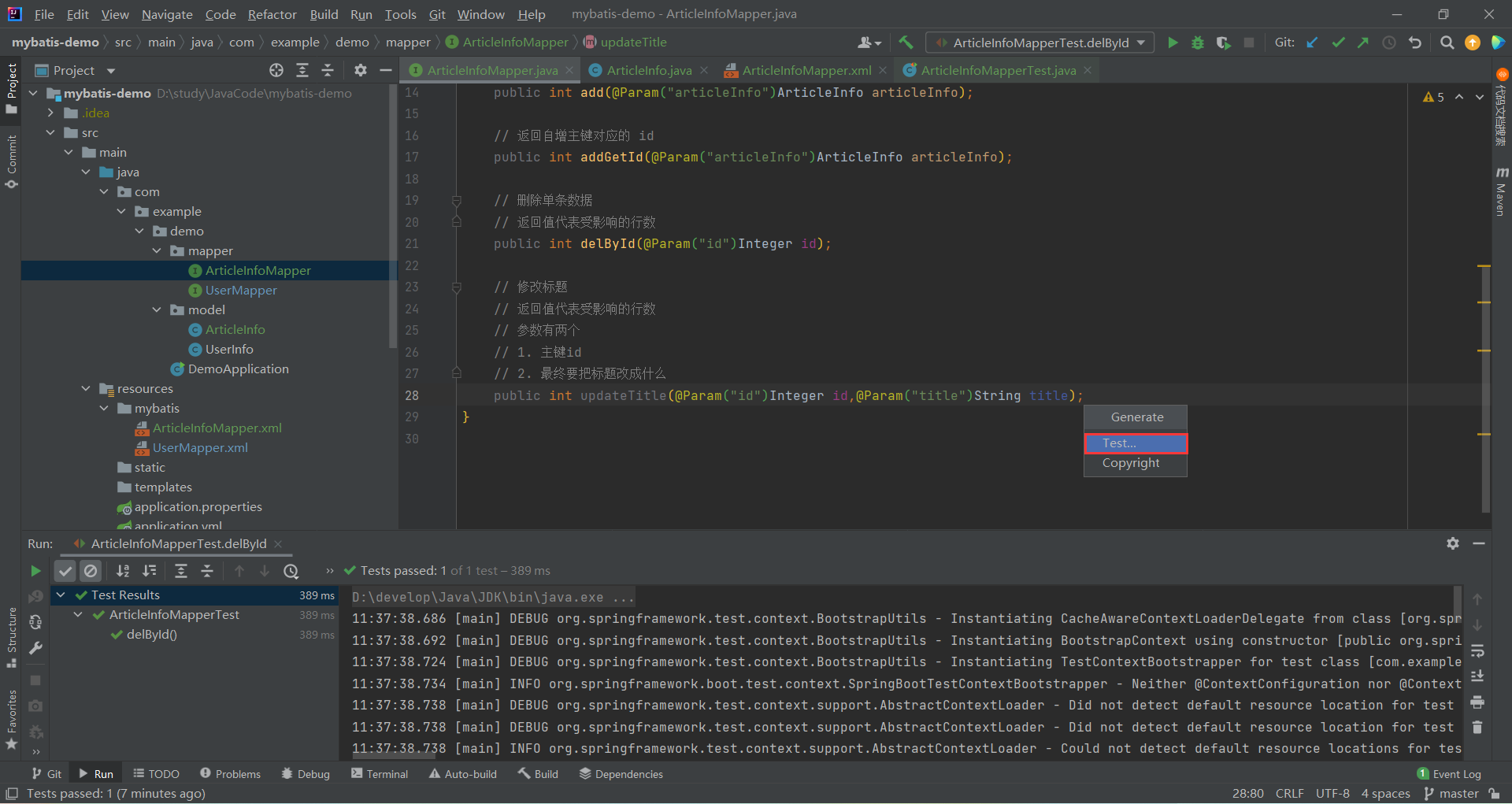The height and width of the screenshot is (804, 1512).
Task: Open Maven tool window sidebar tab
Action: [x=1502, y=191]
